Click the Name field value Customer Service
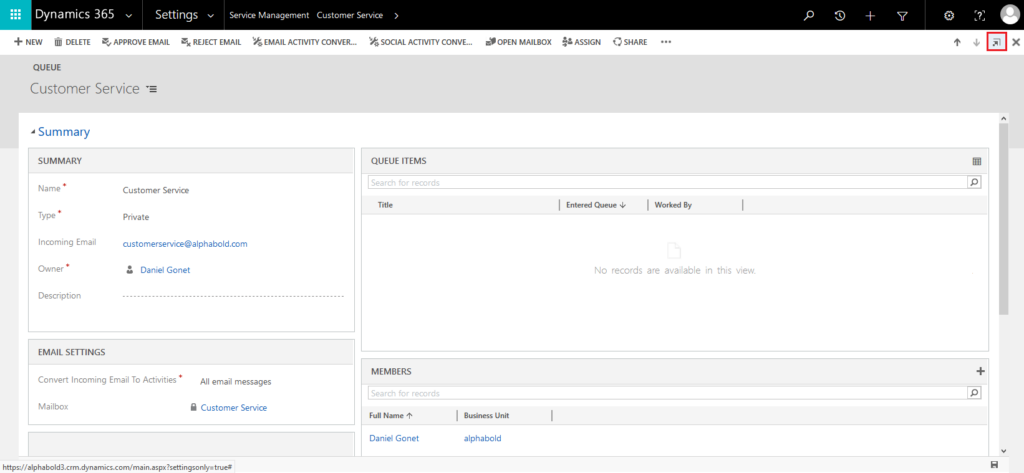Image resolution: width=1024 pixels, height=473 pixels. pyautogui.click(x=156, y=190)
